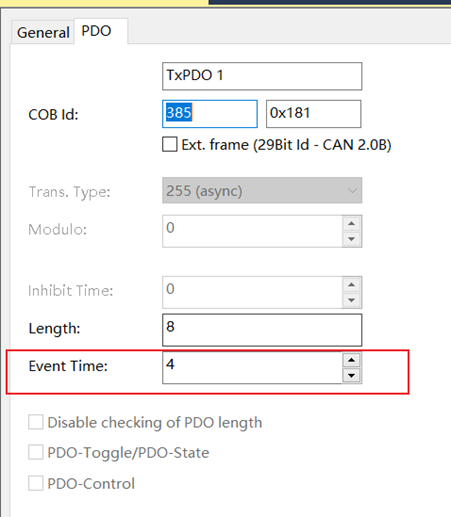
Task: Click the Modulo value field
Action: point(252,231)
